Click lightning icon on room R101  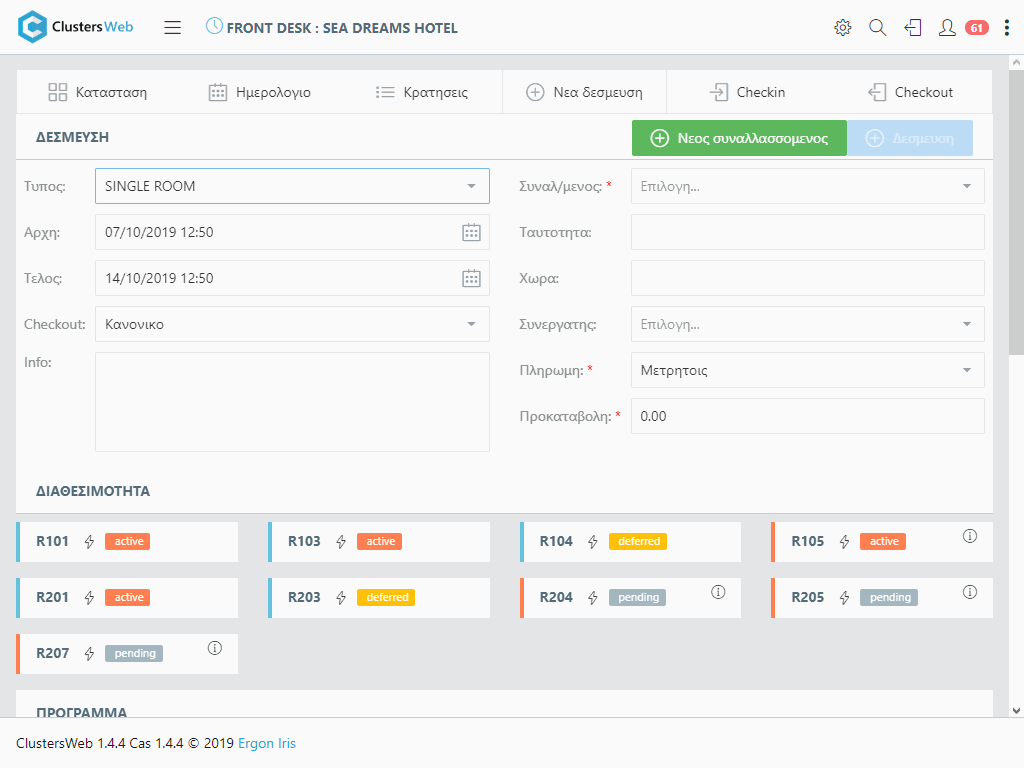click(89, 542)
